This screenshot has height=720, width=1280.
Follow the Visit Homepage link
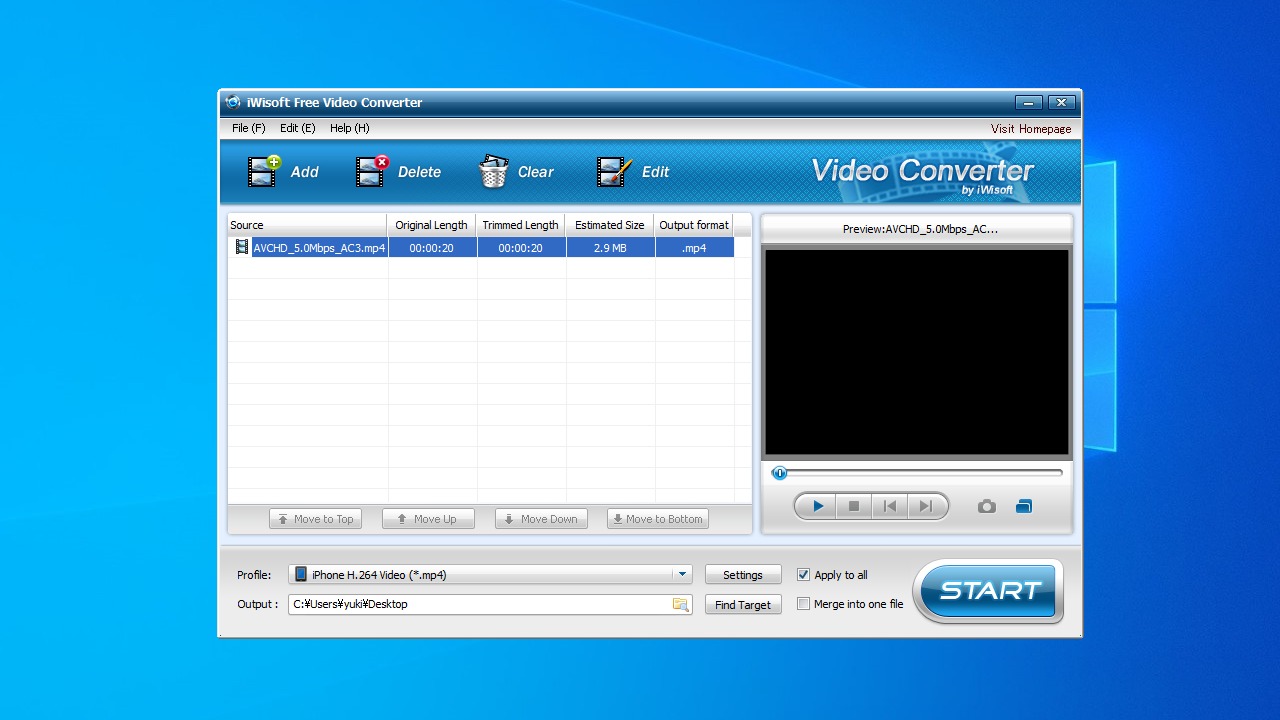[1031, 129]
